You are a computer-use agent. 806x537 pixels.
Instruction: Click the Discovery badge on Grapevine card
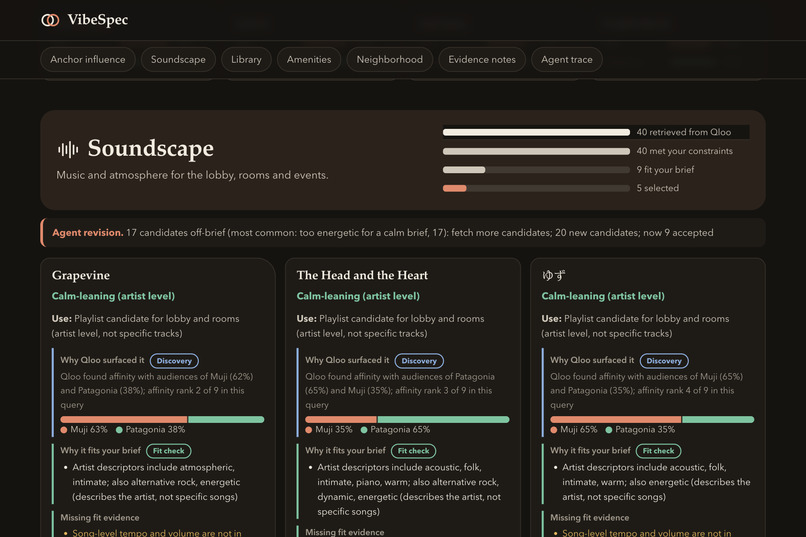pos(174,361)
